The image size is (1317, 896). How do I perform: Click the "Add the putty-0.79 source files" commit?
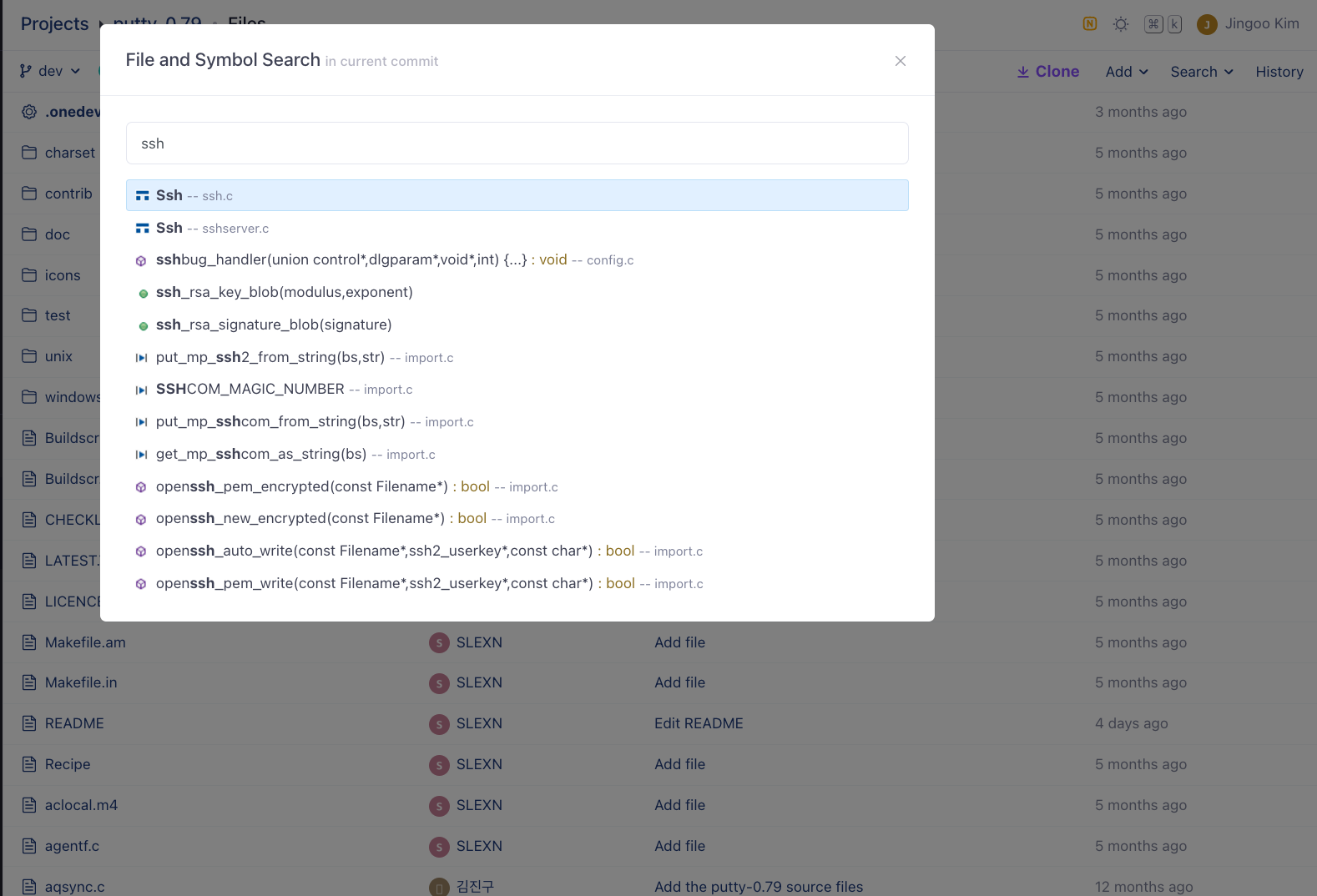tap(759, 887)
